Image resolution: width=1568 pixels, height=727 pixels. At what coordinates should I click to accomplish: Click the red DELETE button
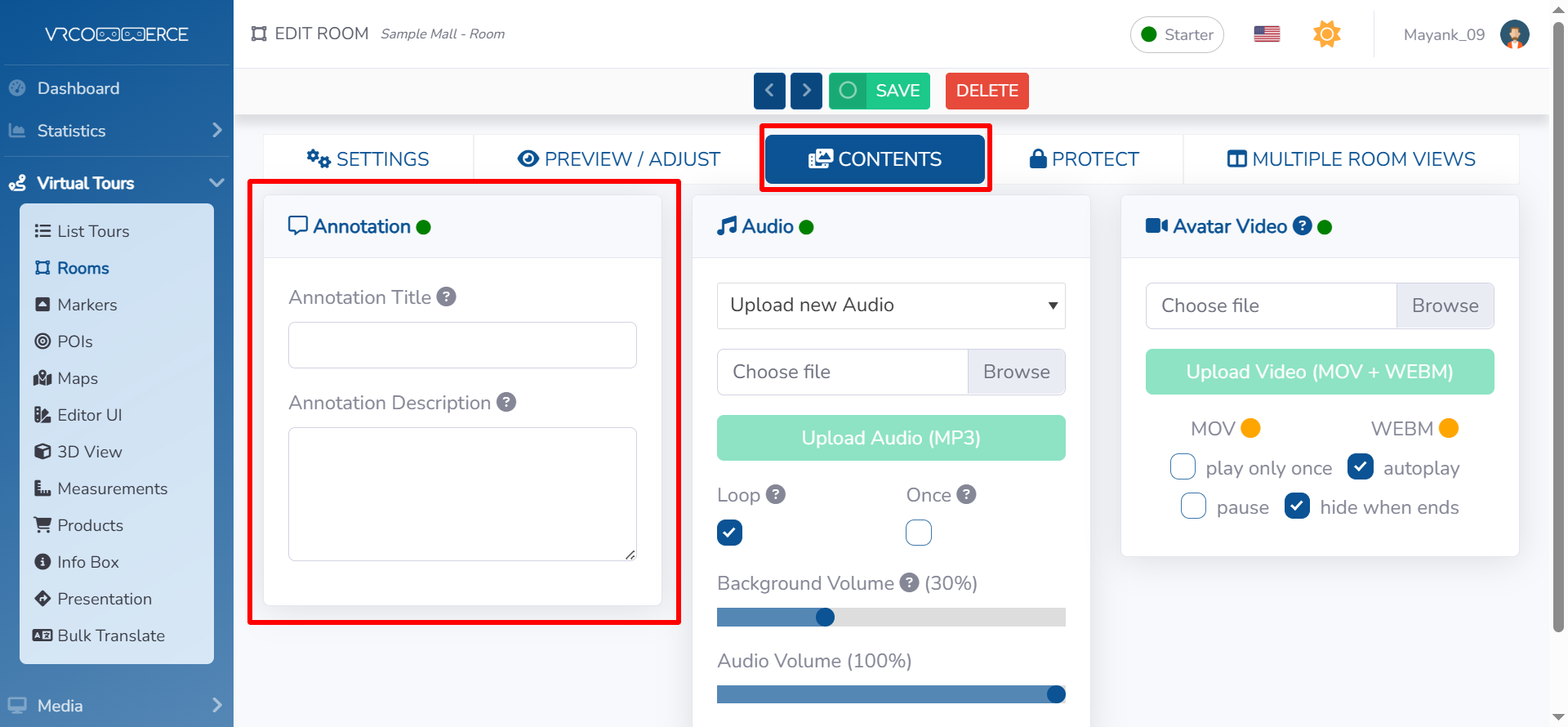tap(987, 91)
